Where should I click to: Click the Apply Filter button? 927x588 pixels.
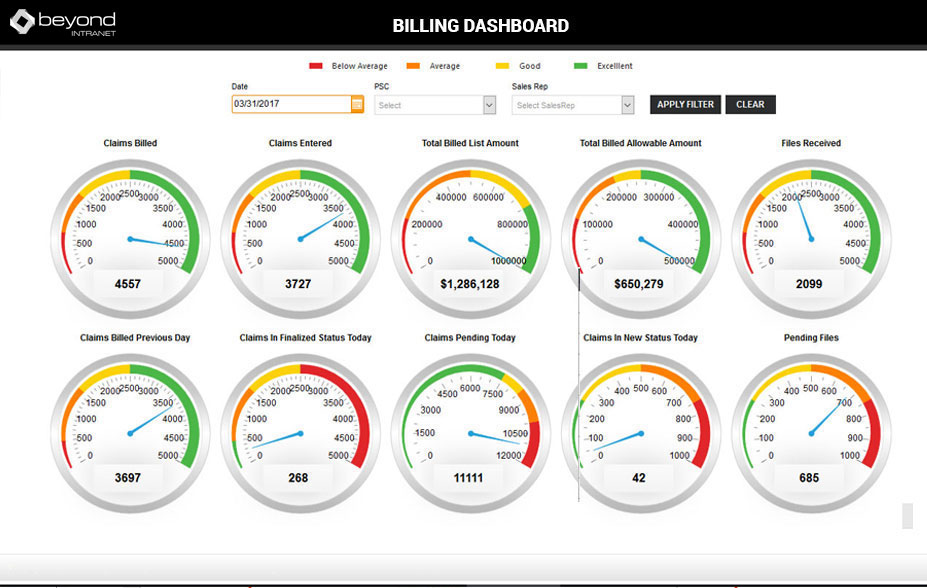(x=685, y=104)
